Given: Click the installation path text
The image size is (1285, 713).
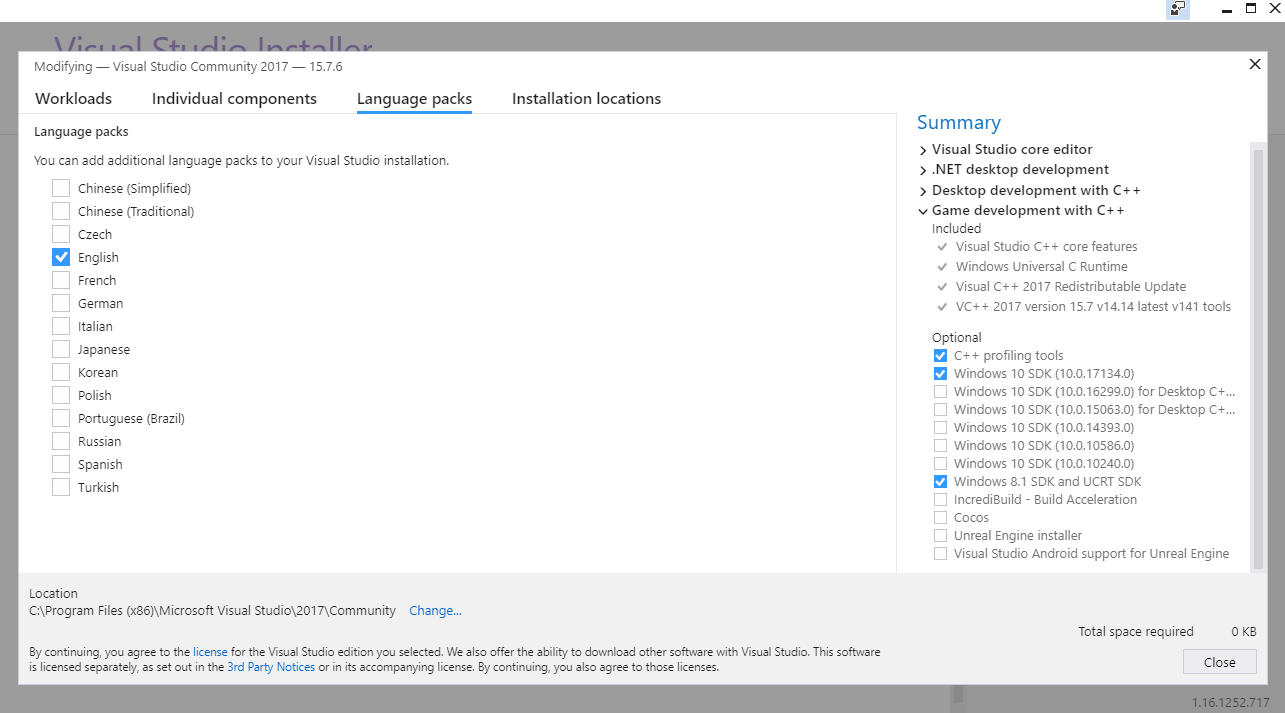Looking at the screenshot, I should pyautogui.click(x=212, y=611).
